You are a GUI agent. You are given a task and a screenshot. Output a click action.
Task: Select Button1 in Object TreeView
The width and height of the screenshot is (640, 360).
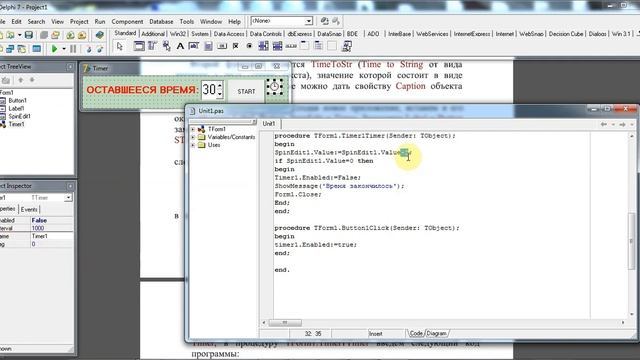tap(18, 100)
